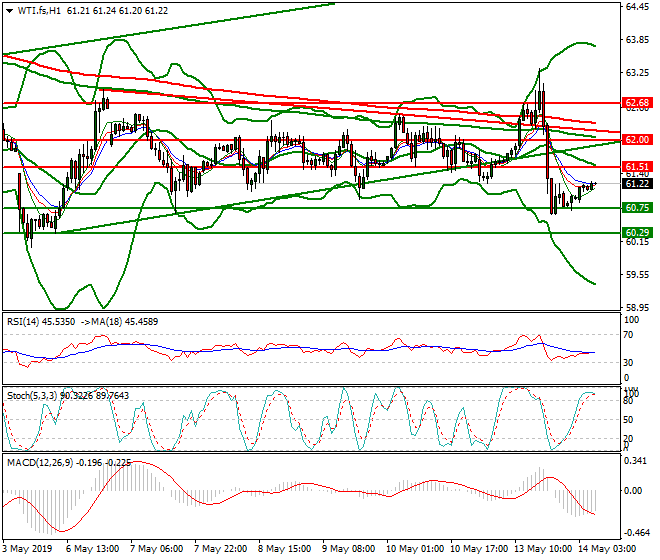Viewport: 660px width, 560px height.
Task: Click the RSI scale value 30
Action: tap(628, 363)
